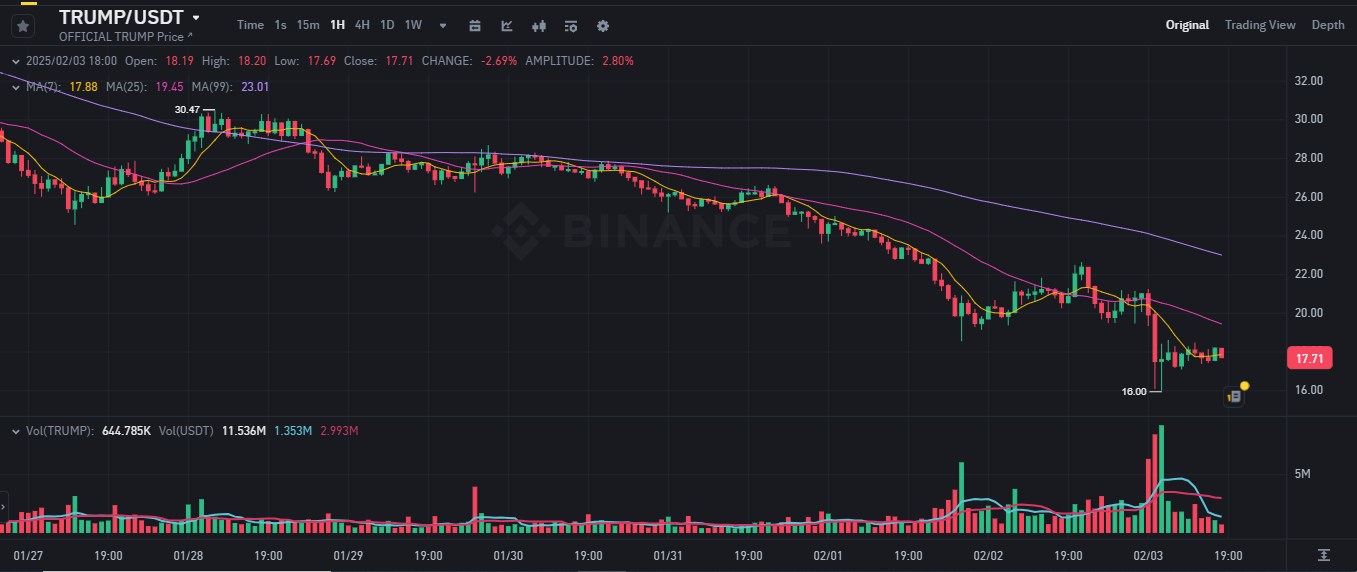Click the order list icon with yellow dot
Image resolution: width=1357 pixels, height=572 pixels.
coord(1235,396)
